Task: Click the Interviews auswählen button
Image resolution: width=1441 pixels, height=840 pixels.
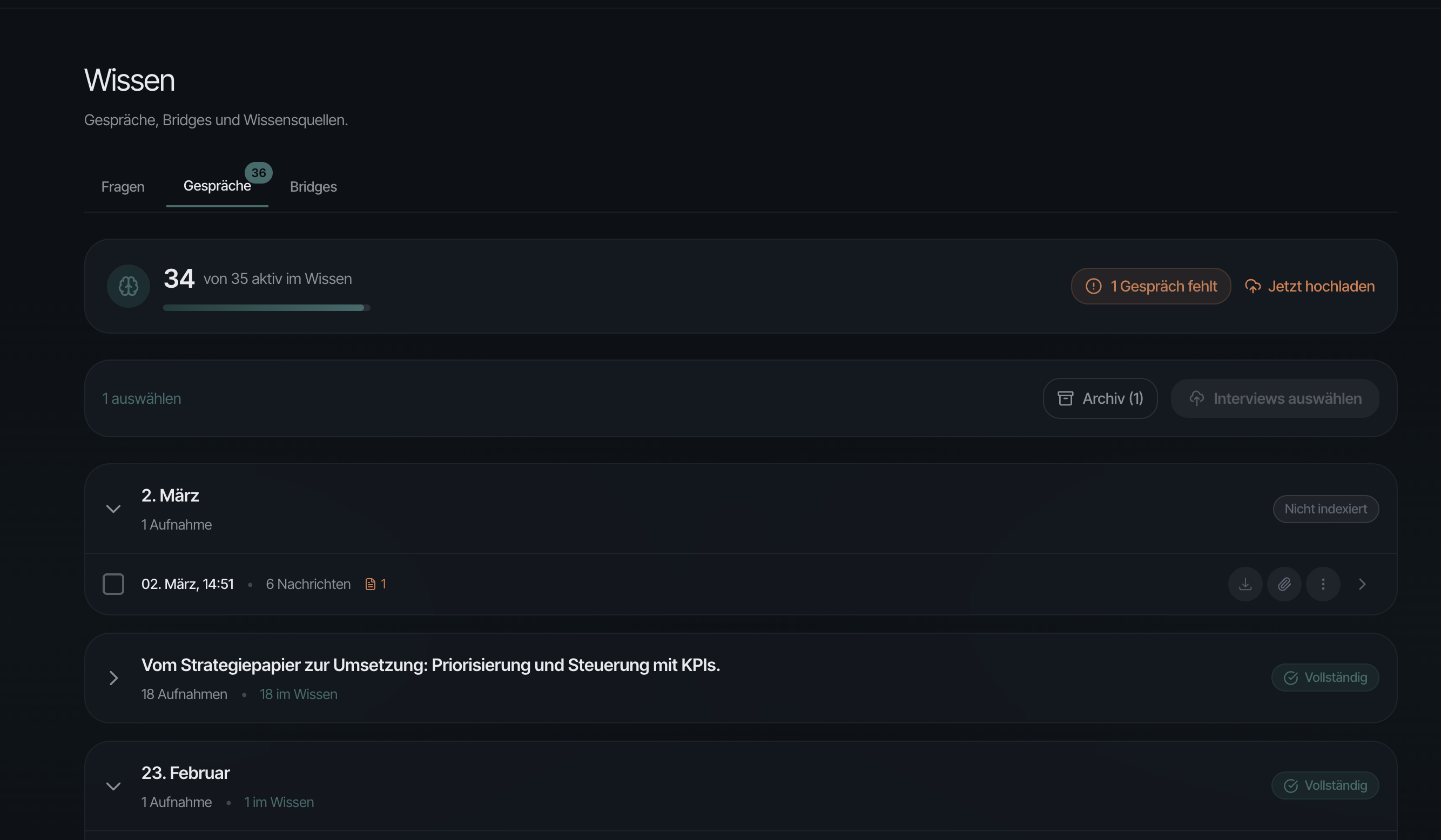Action: click(x=1275, y=398)
